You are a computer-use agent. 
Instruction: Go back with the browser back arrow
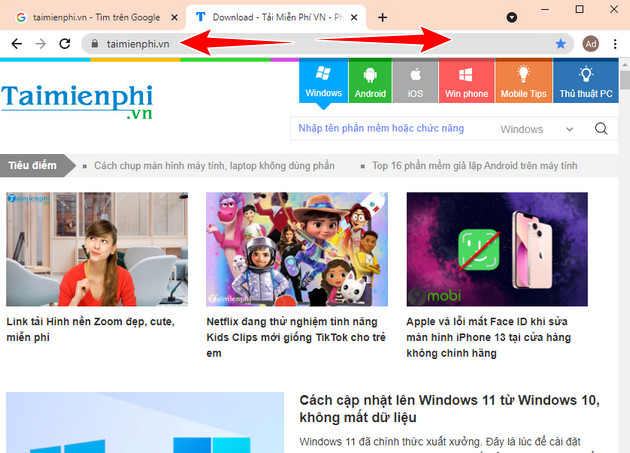pos(16,43)
